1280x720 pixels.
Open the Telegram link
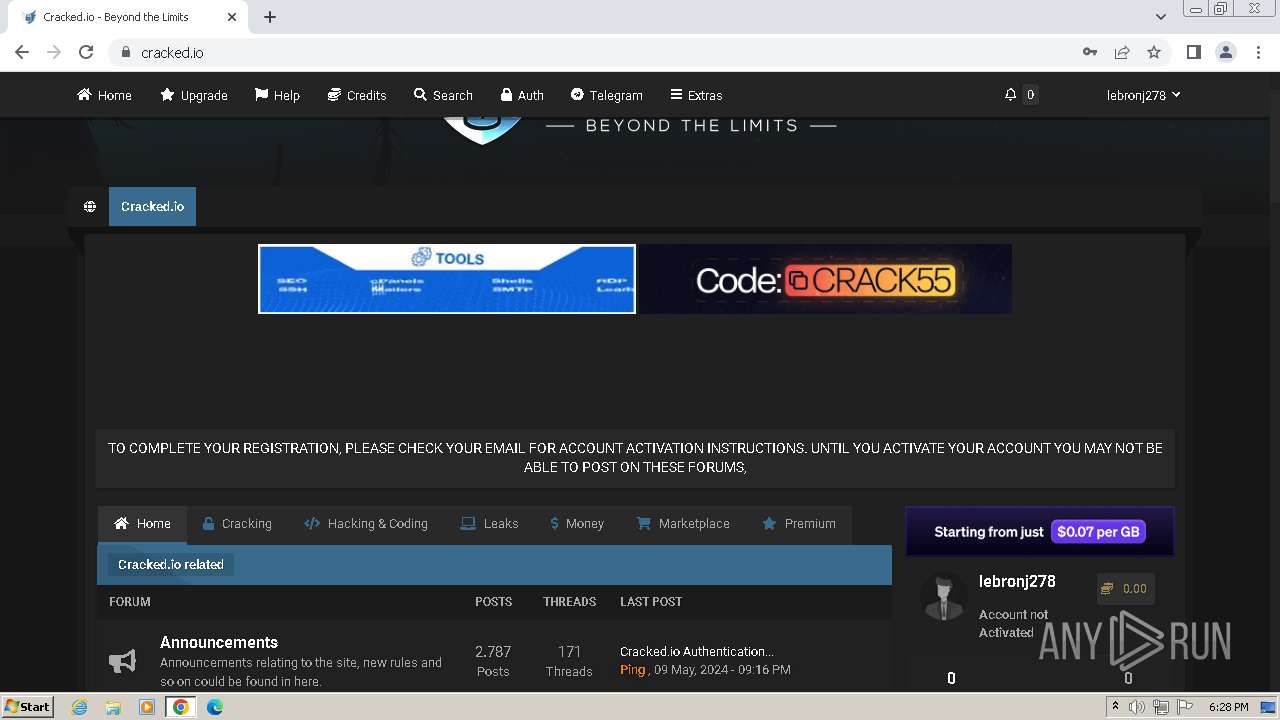click(x=606, y=95)
